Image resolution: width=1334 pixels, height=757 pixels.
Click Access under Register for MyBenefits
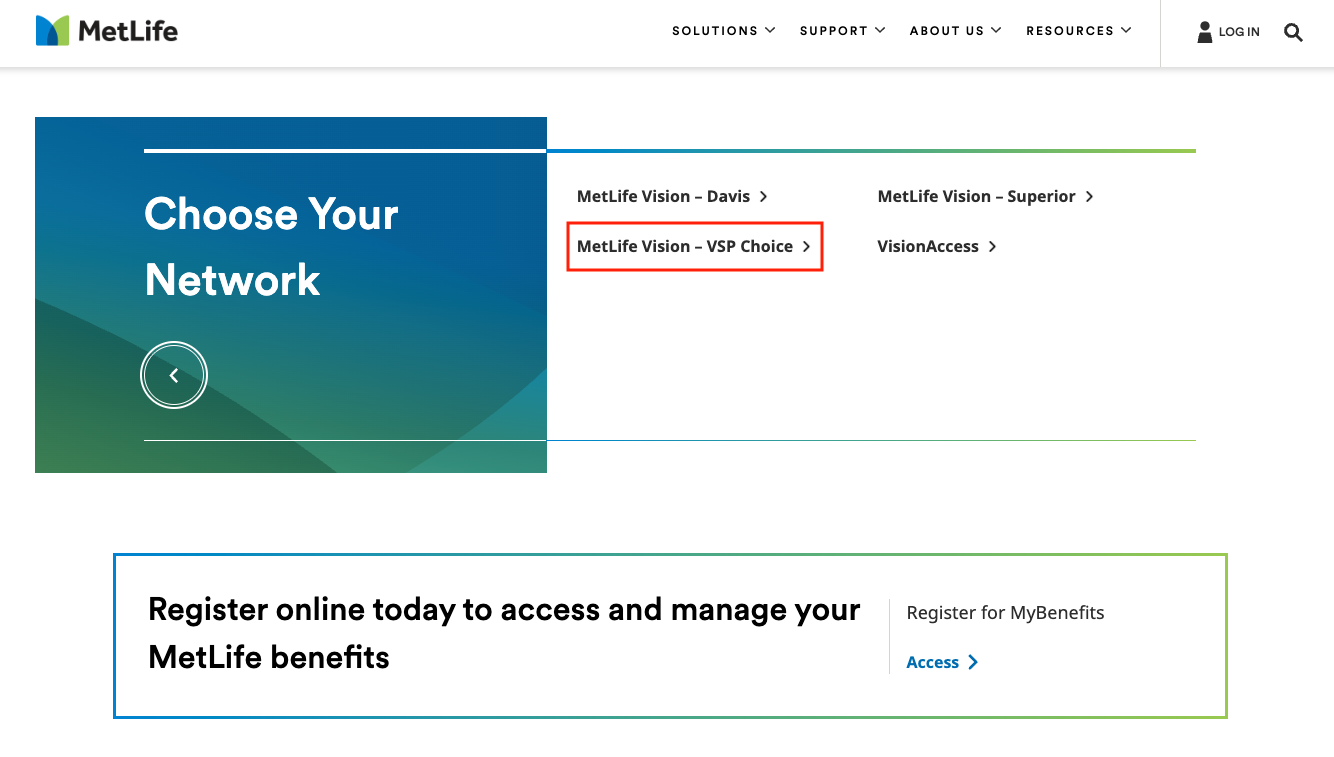tap(932, 662)
